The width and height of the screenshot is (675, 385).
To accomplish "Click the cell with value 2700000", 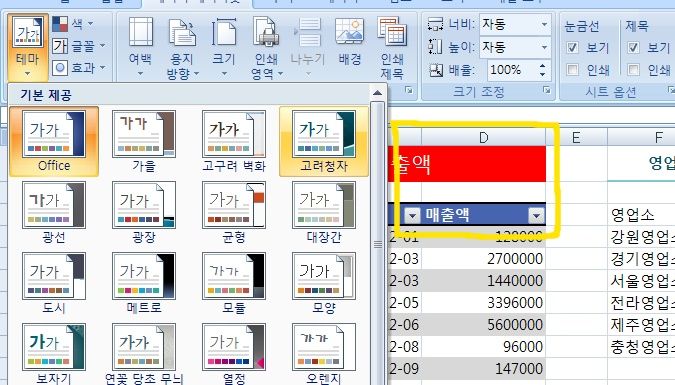I will 483,259.
